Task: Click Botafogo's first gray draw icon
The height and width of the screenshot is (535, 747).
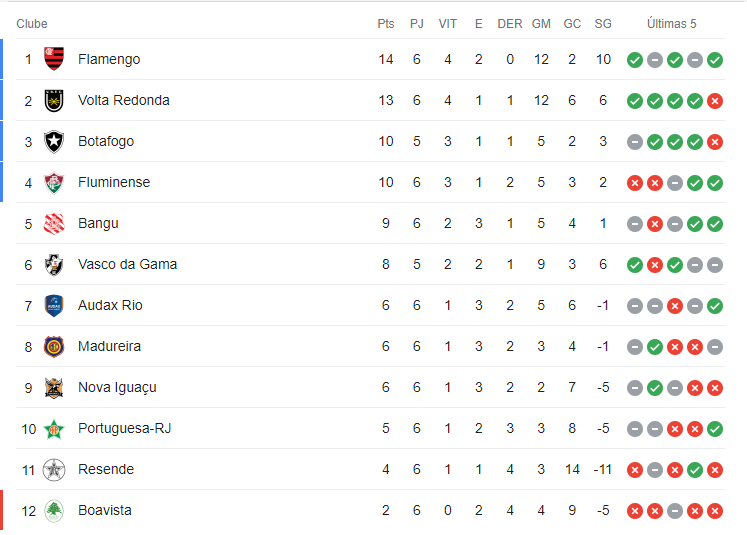Action: [635, 142]
